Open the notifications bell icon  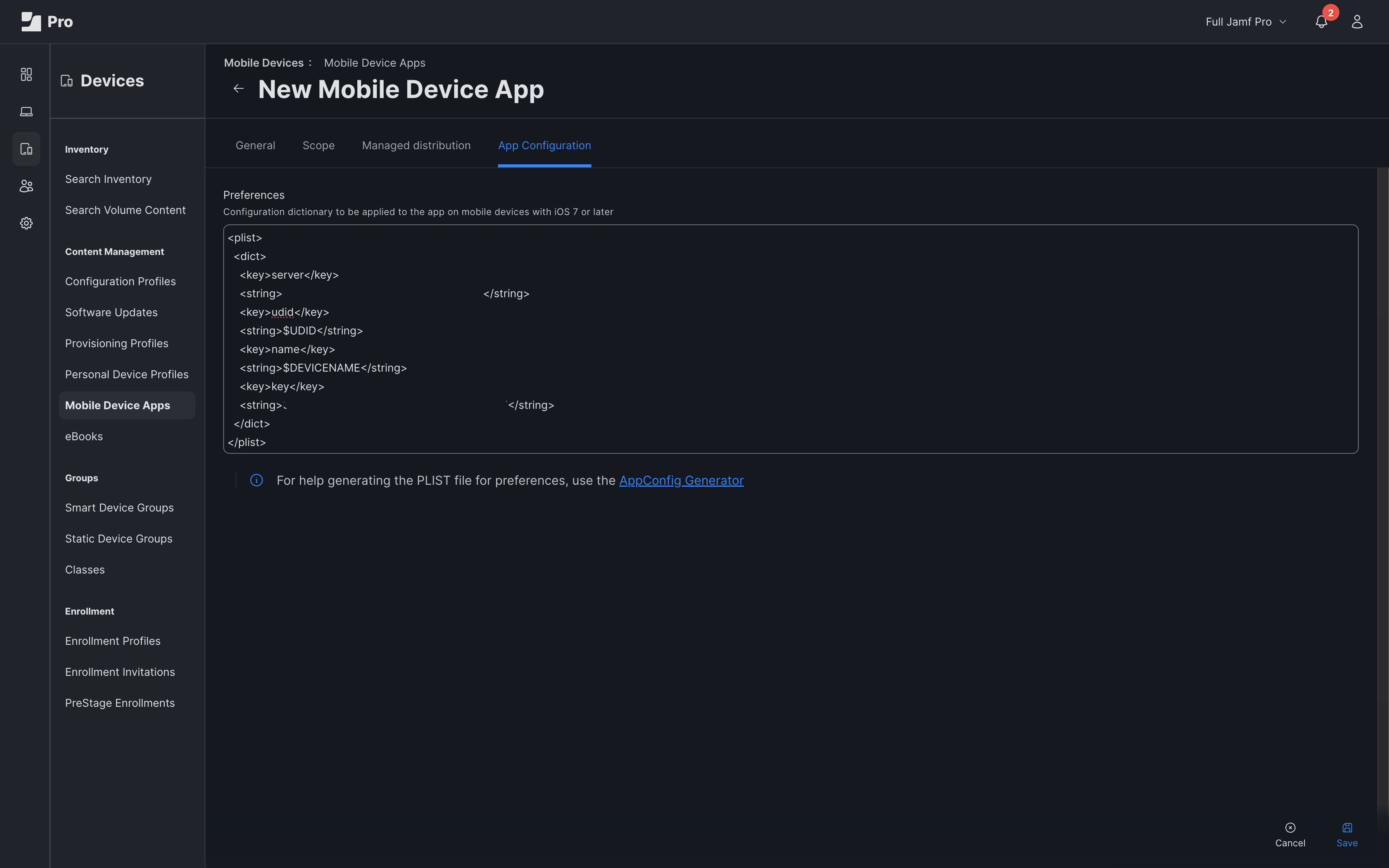[x=1321, y=22]
